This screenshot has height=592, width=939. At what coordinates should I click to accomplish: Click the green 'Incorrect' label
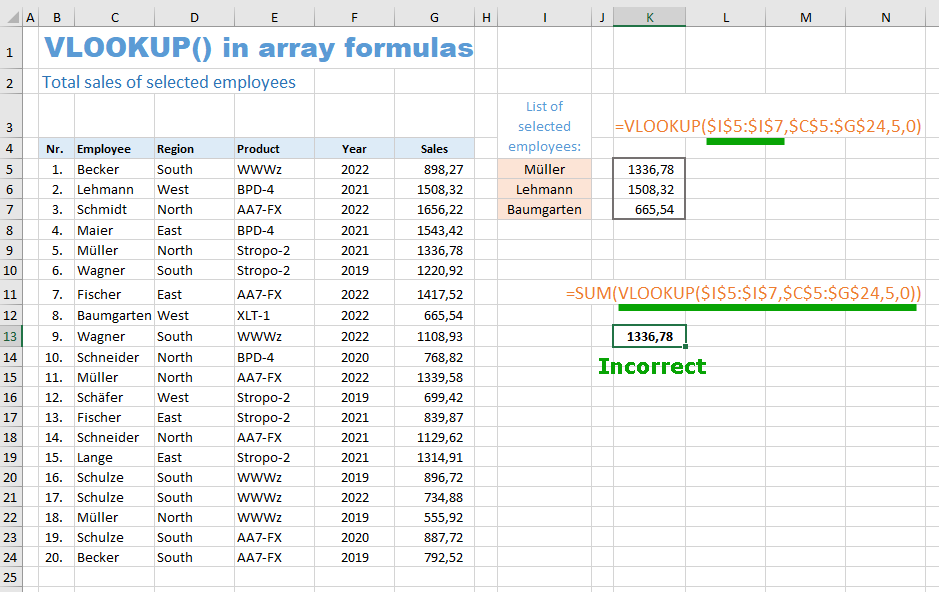(x=652, y=366)
